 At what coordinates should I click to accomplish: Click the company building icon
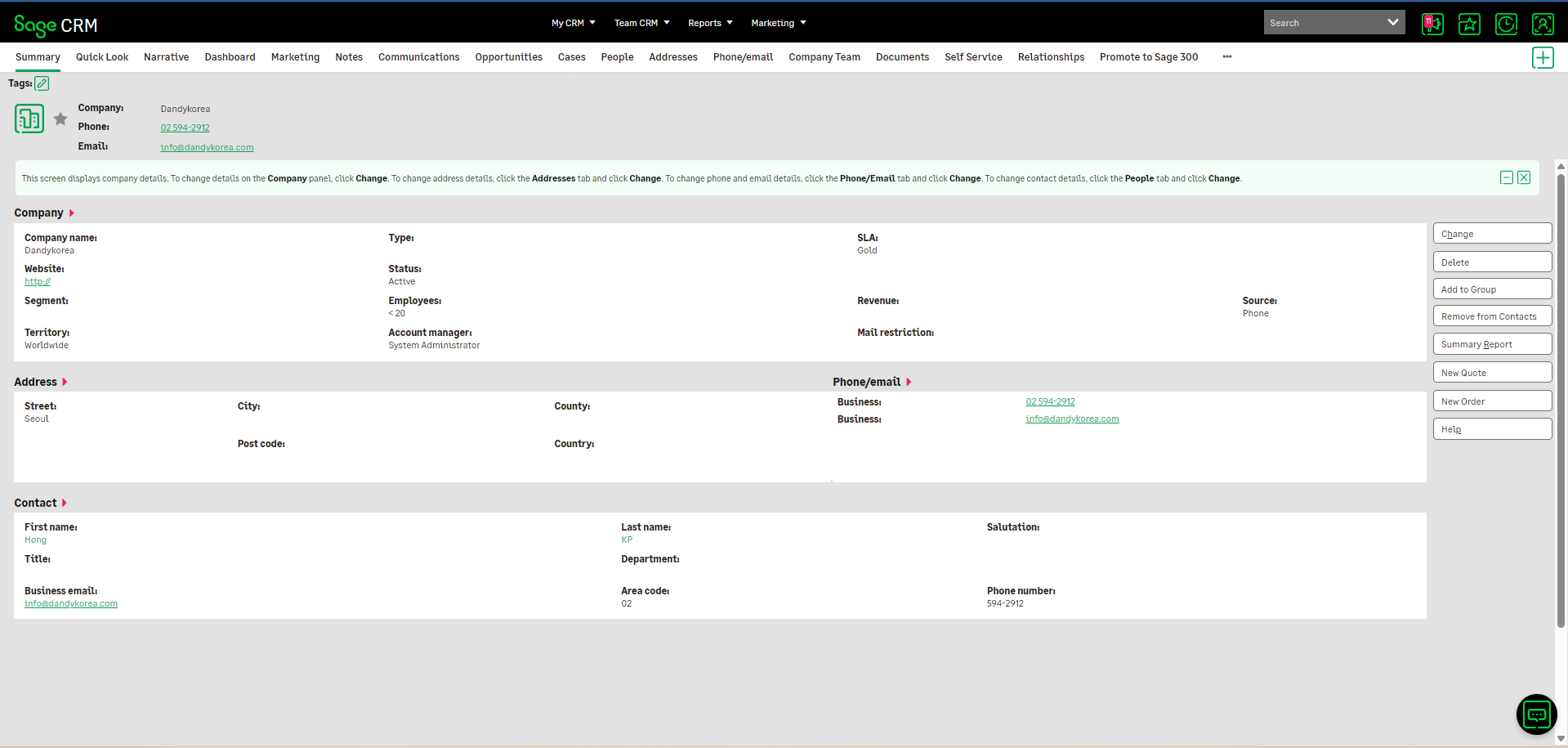[29, 119]
